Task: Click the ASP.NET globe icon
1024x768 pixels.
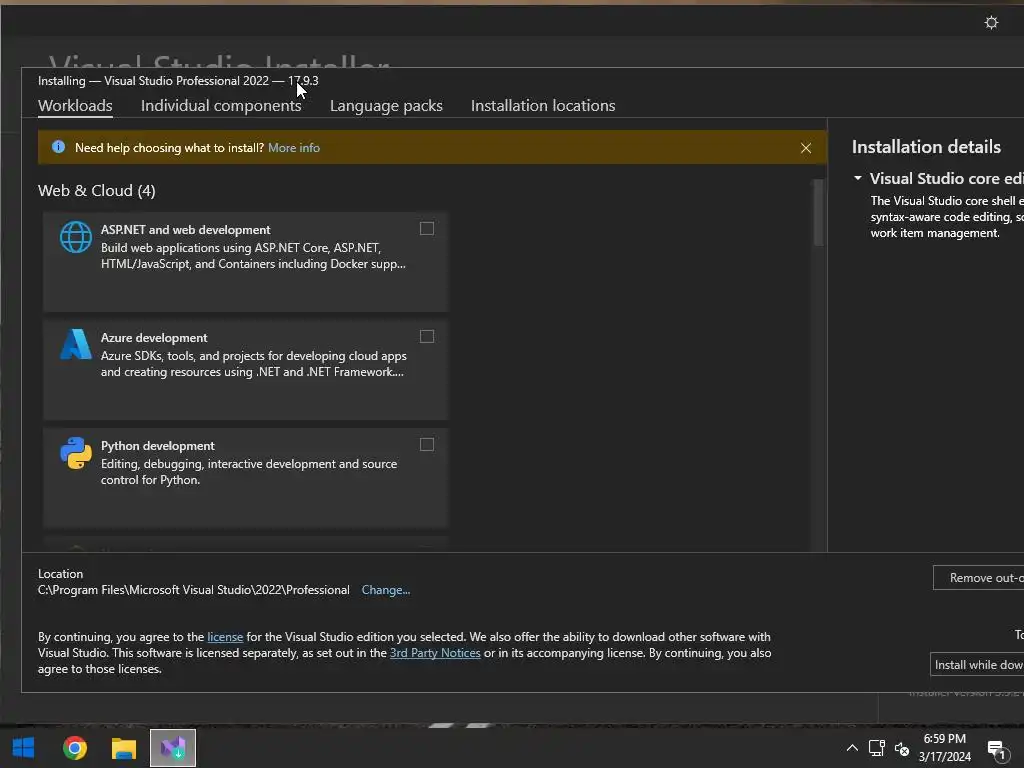Action: pos(76,237)
